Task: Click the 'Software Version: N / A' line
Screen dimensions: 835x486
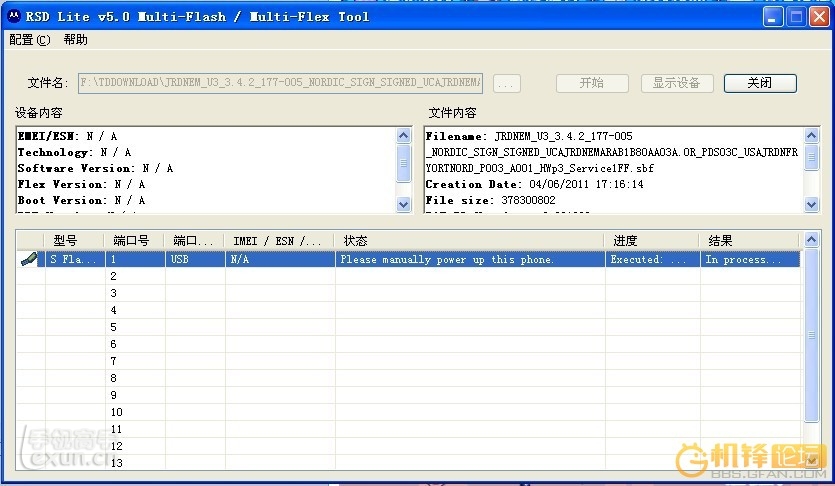Action: 95,168
